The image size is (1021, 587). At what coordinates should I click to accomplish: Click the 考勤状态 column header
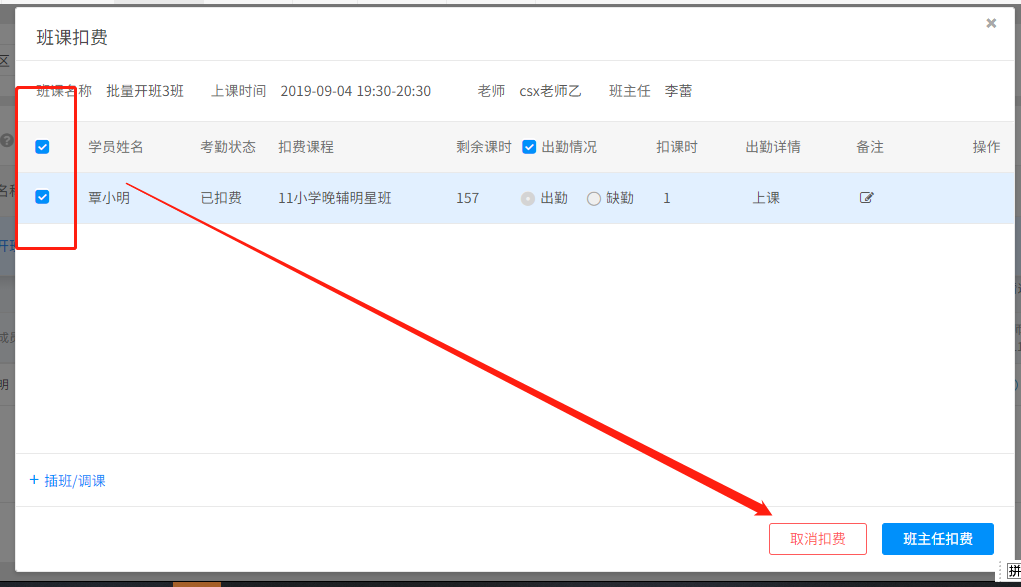pyautogui.click(x=228, y=147)
